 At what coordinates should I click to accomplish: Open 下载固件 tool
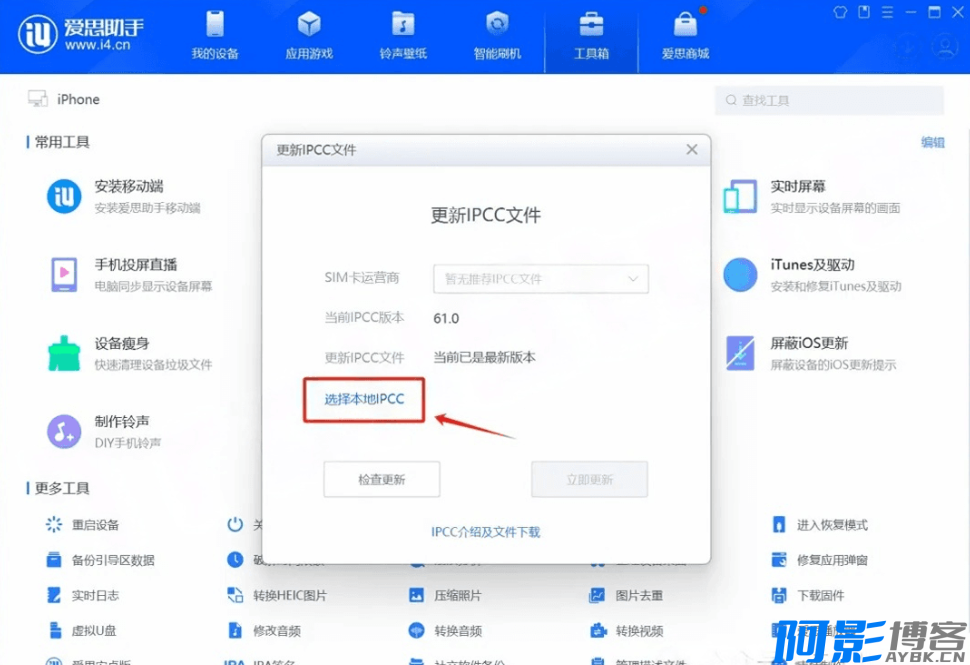click(x=807, y=595)
